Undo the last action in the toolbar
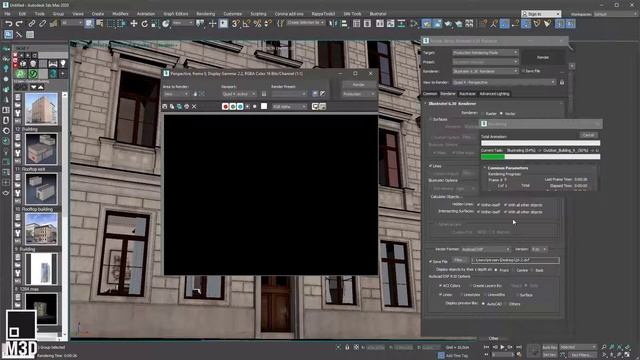640x360 pixels. click(x=8, y=24)
